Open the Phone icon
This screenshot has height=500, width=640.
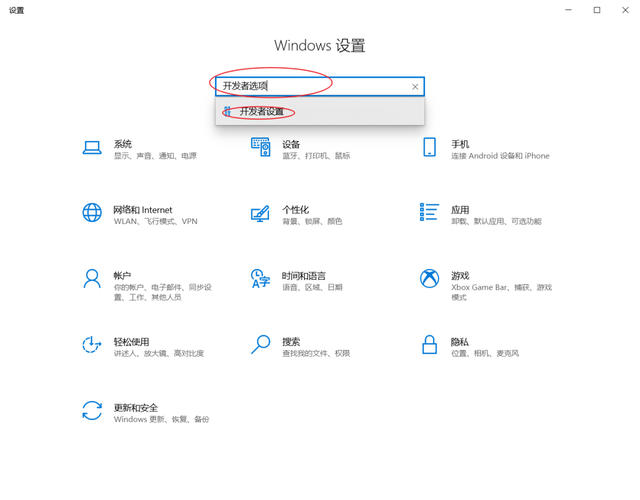click(429, 147)
